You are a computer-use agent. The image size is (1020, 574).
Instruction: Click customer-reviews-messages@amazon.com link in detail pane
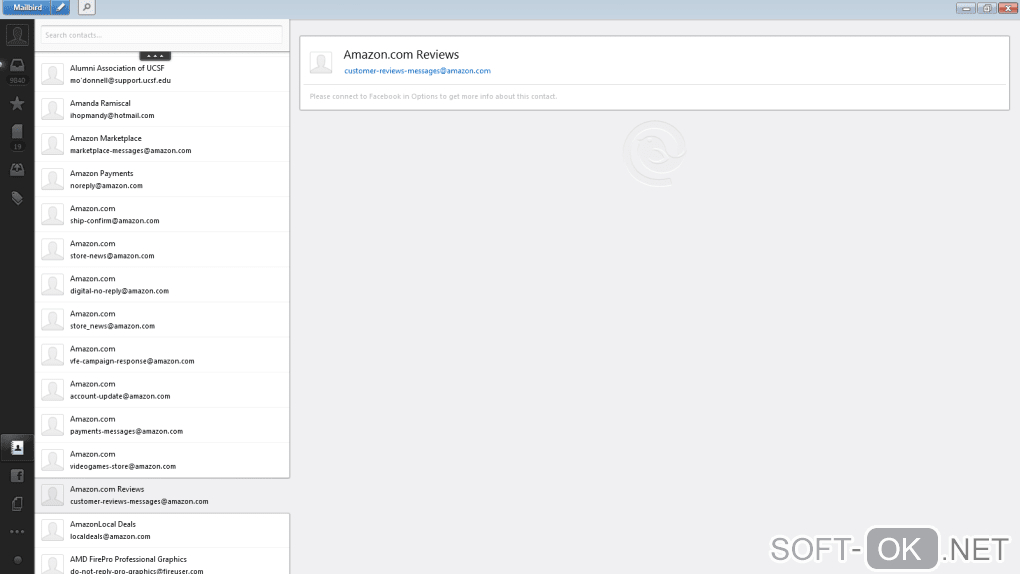pyautogui.click(x=417, y=71)
